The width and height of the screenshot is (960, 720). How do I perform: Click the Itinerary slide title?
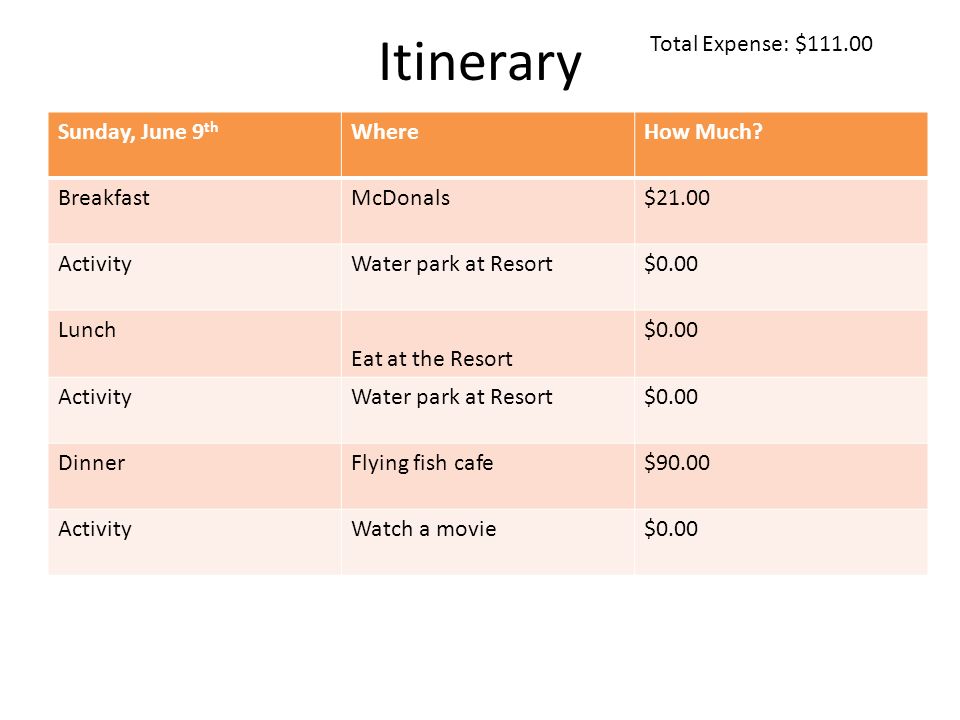point(480,63)
